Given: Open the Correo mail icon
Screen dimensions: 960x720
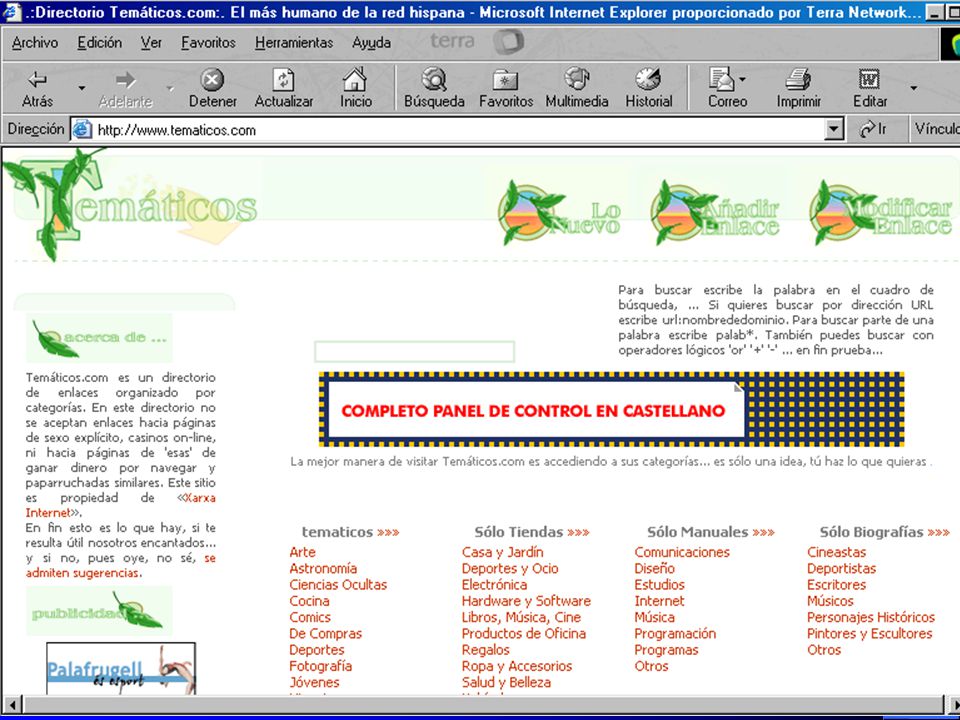Looking at the screenshot, I should pos(724,79).
